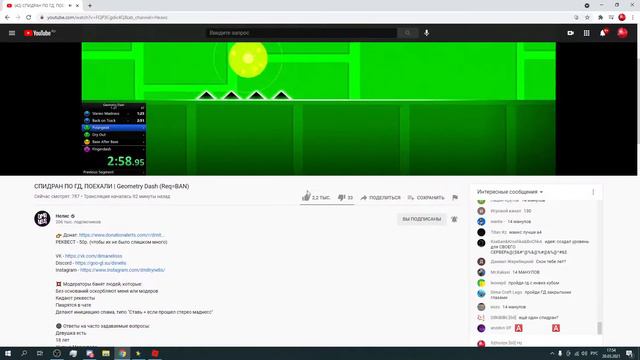Go to YouTube home via the logo
This screenshot has width=640, height=360.
click(39, 33)
